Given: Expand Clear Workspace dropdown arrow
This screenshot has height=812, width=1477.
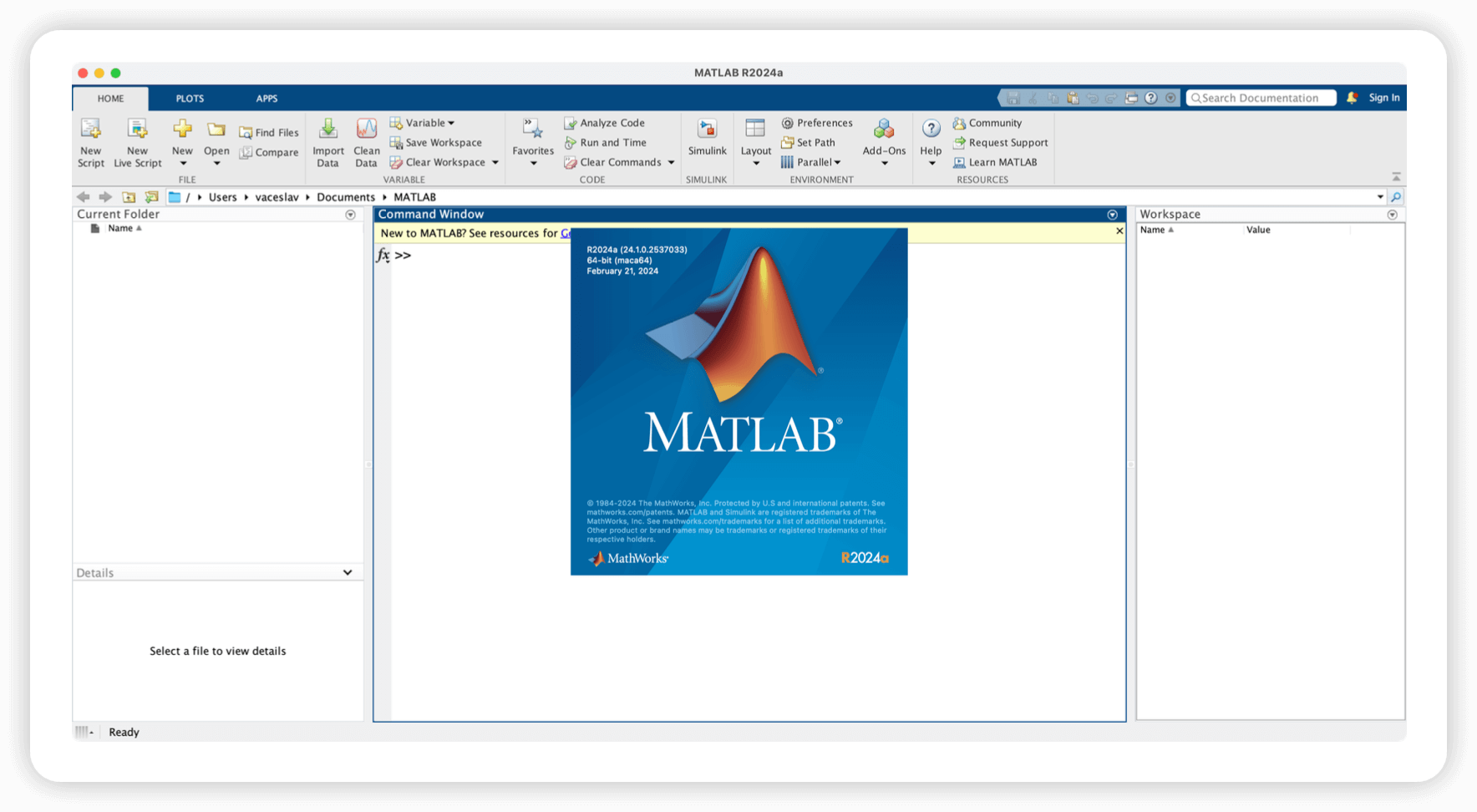Looking at the screenshot, I should coord(495,163).
